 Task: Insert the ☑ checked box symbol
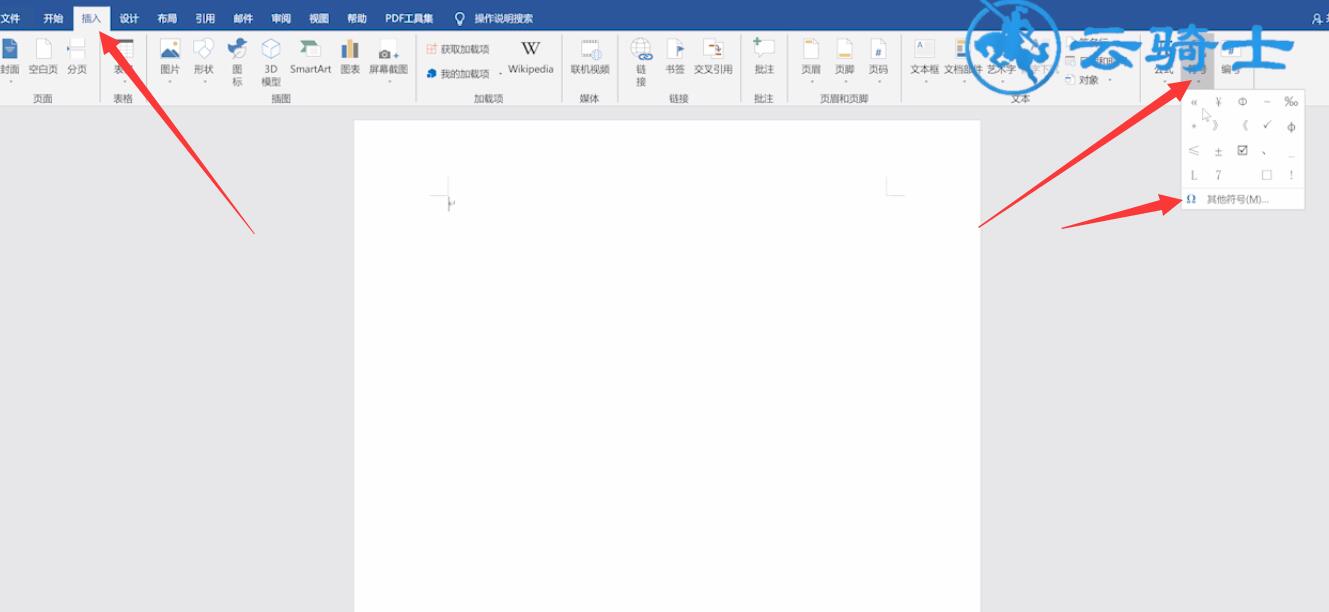[x=1242, y=151]
